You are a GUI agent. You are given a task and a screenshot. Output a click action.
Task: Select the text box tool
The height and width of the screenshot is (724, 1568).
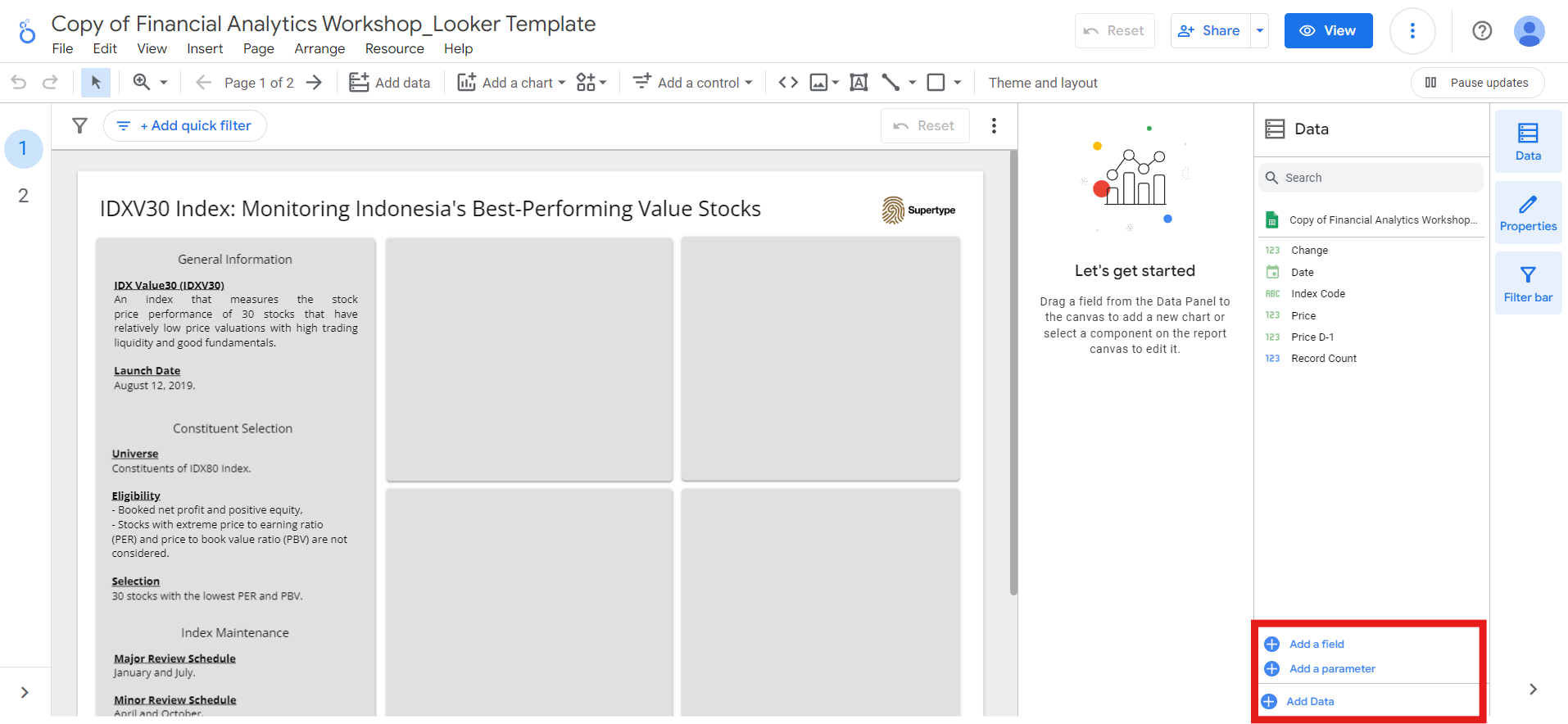(x=858, y=82)
